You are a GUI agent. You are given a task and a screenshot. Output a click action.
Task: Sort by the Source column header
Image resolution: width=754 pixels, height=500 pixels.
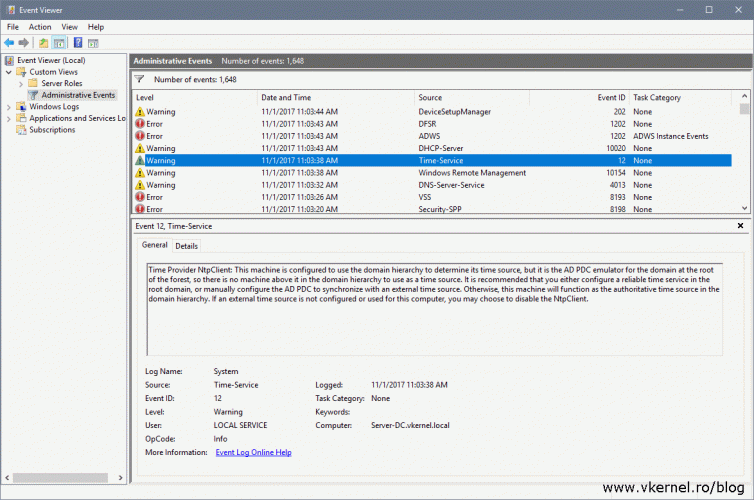tap(472, 98)
